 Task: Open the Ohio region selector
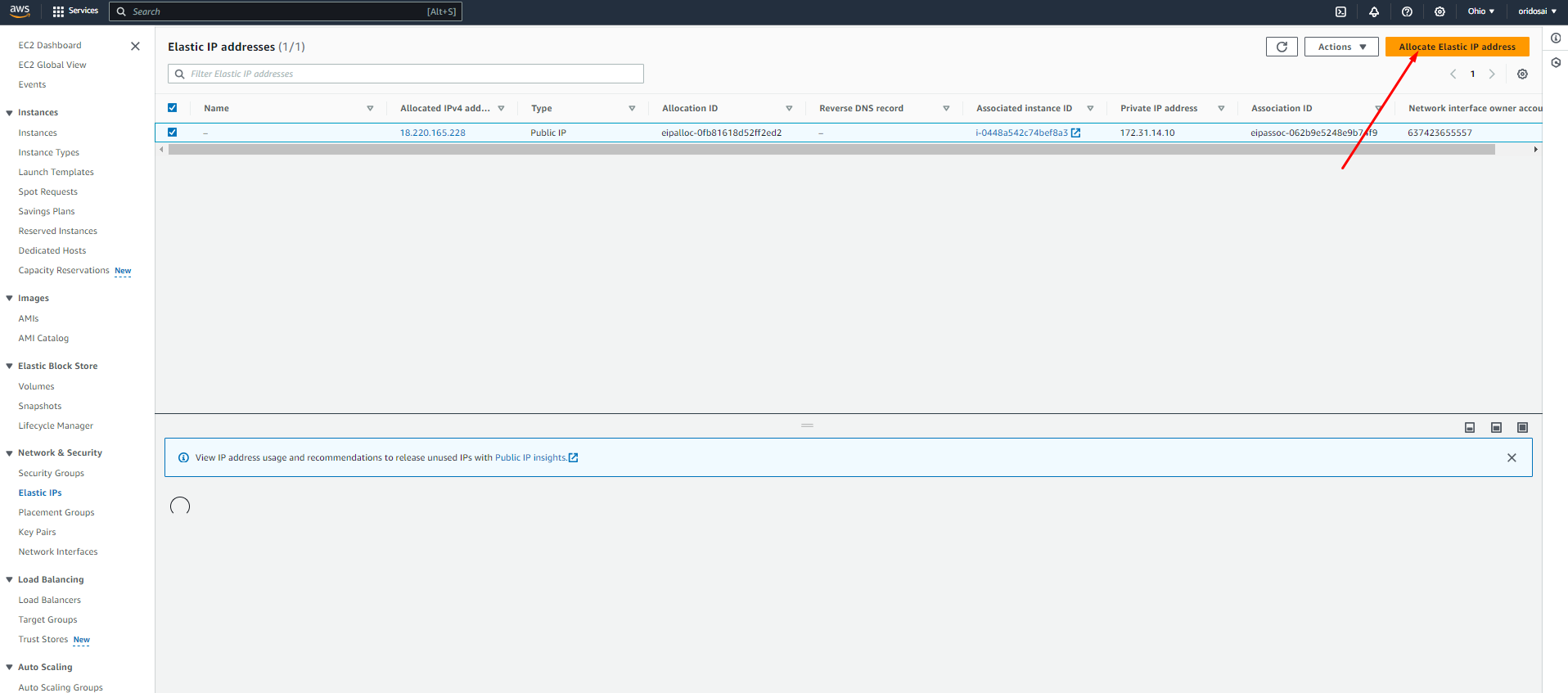(x=1480, y=11)
